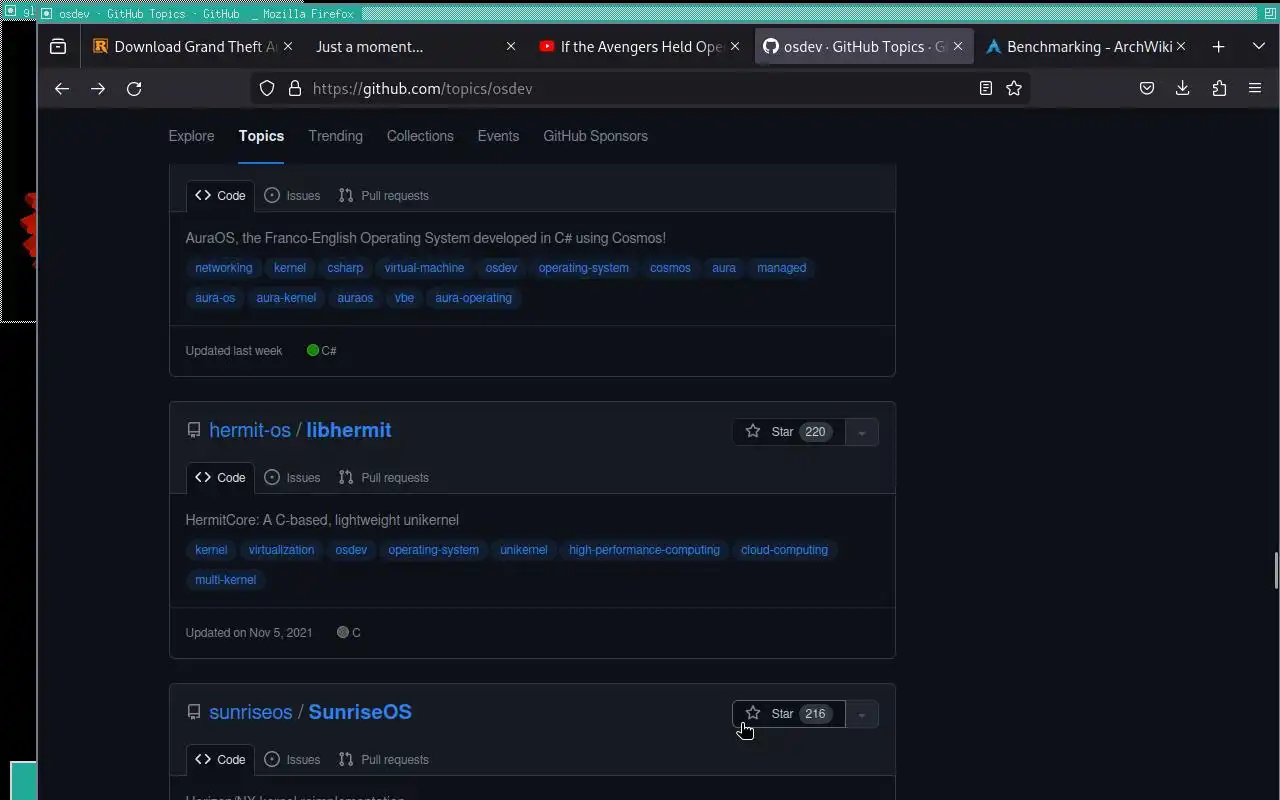Open the Collections navigation item
This screenshot has width=1280, height=800.
point(420,136)
